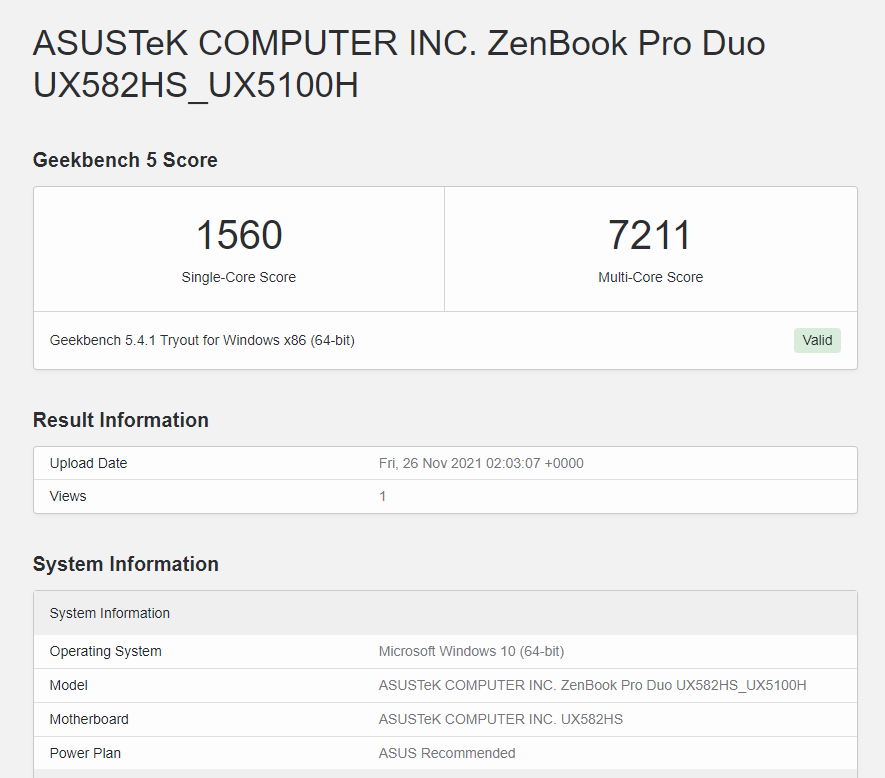Click the Upload Date label
Image resolution: width=885 pixels, height=778 pixels.
89,464
